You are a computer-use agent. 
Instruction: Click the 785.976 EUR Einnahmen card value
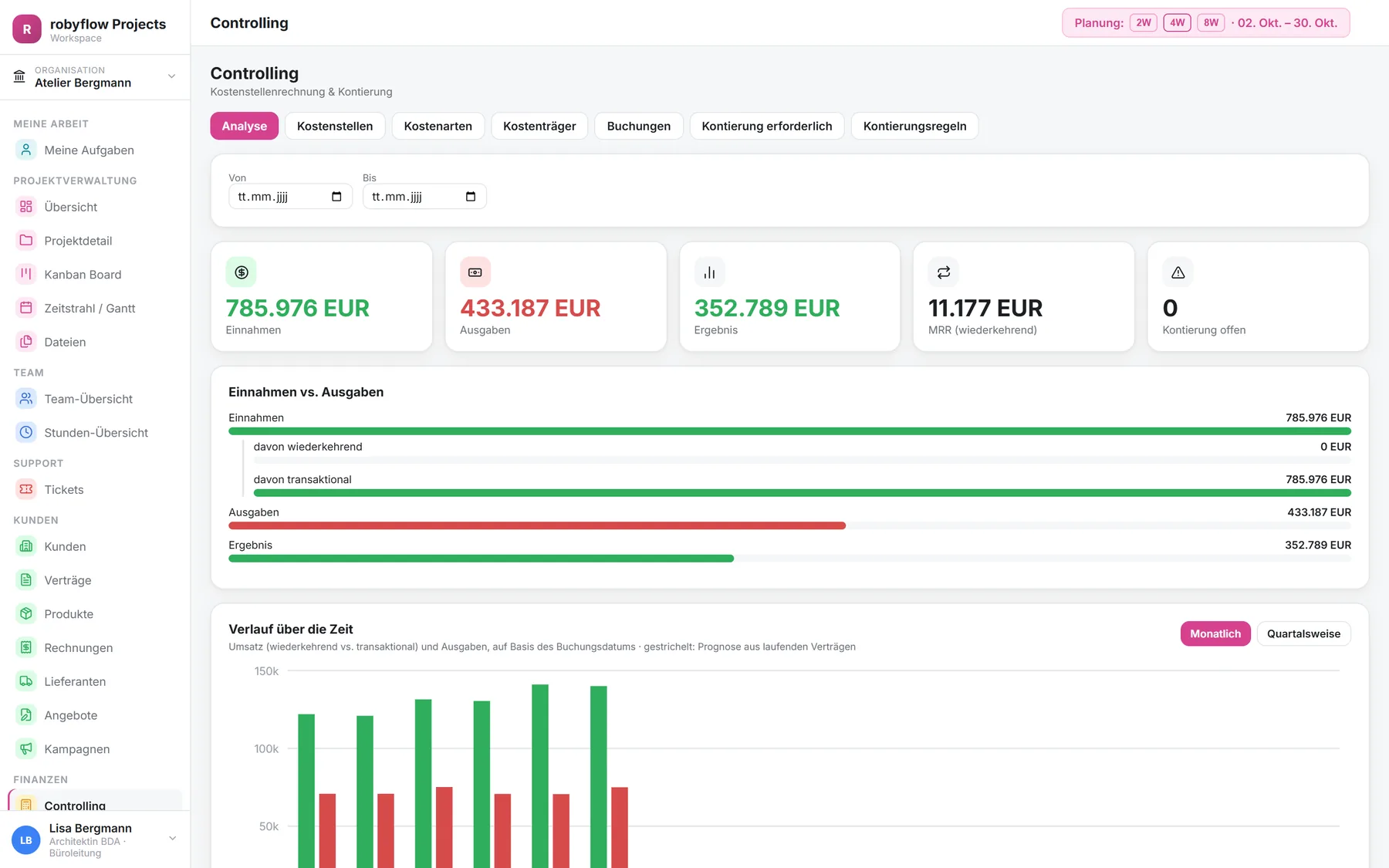297,308
